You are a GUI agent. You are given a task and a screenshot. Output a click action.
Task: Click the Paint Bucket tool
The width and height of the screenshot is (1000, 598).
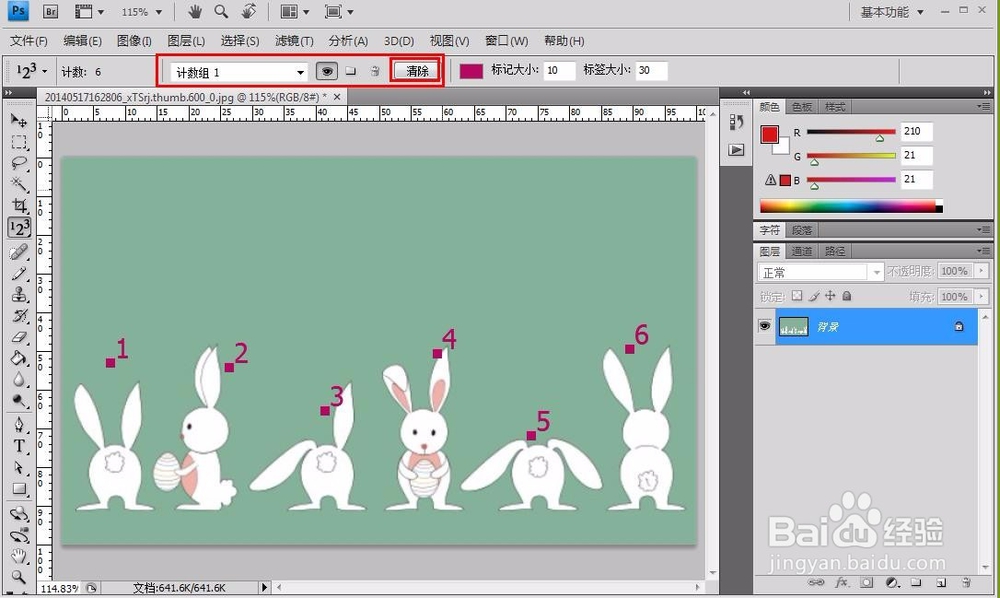19,358
